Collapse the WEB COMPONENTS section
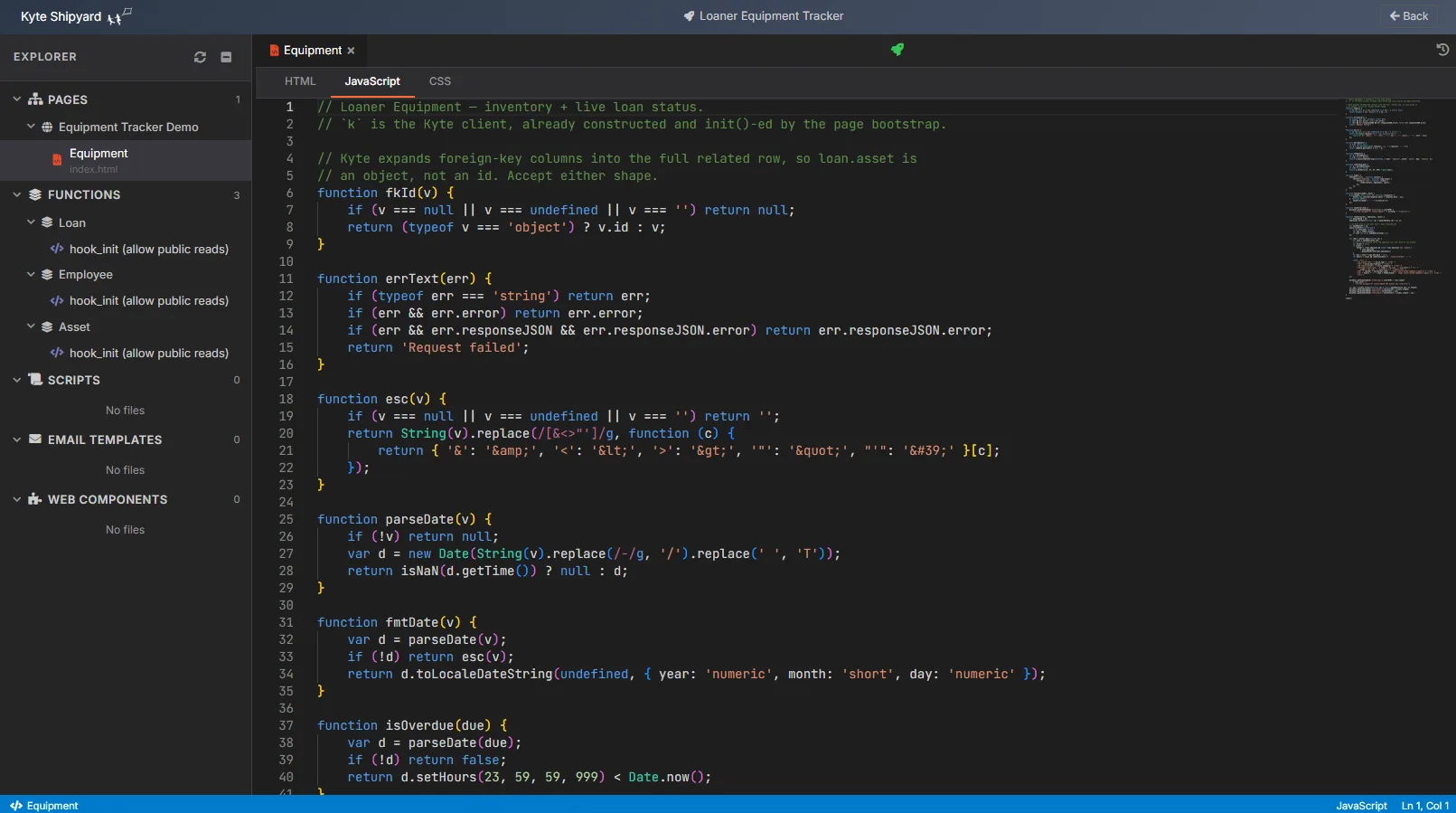1456x813 pixels. point(16,499)
